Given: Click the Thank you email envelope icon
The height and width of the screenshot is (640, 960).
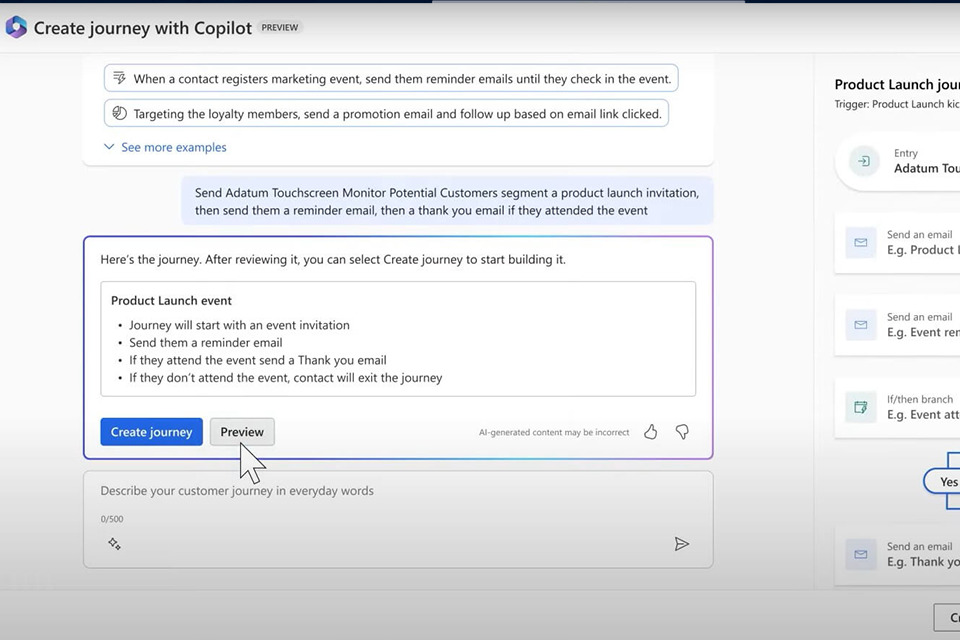Looking at the screenshot, I should pyautogui.click(x=860, y=554).
